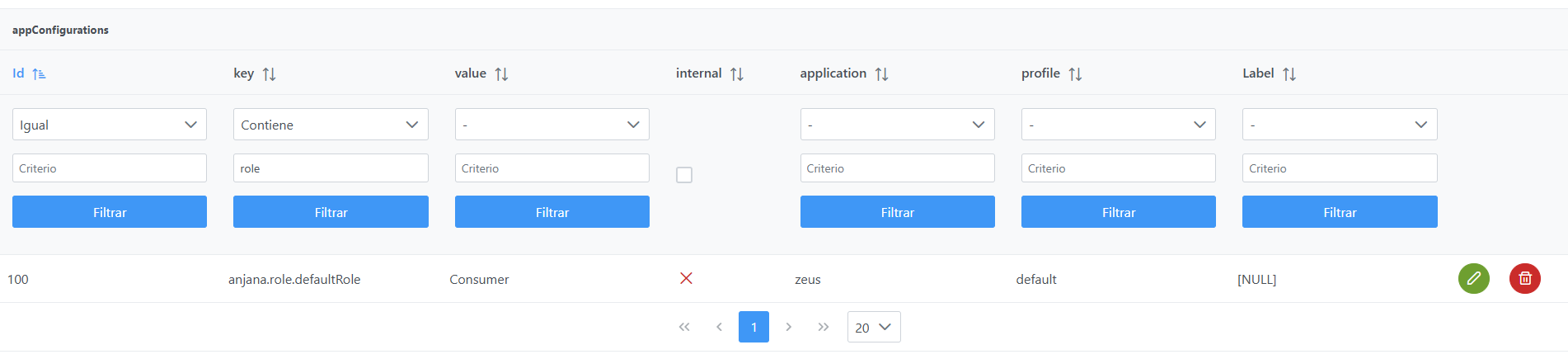Sort by Label column arrows icon
This screenshot has height=359, width=1568.
coord(1289,74)
